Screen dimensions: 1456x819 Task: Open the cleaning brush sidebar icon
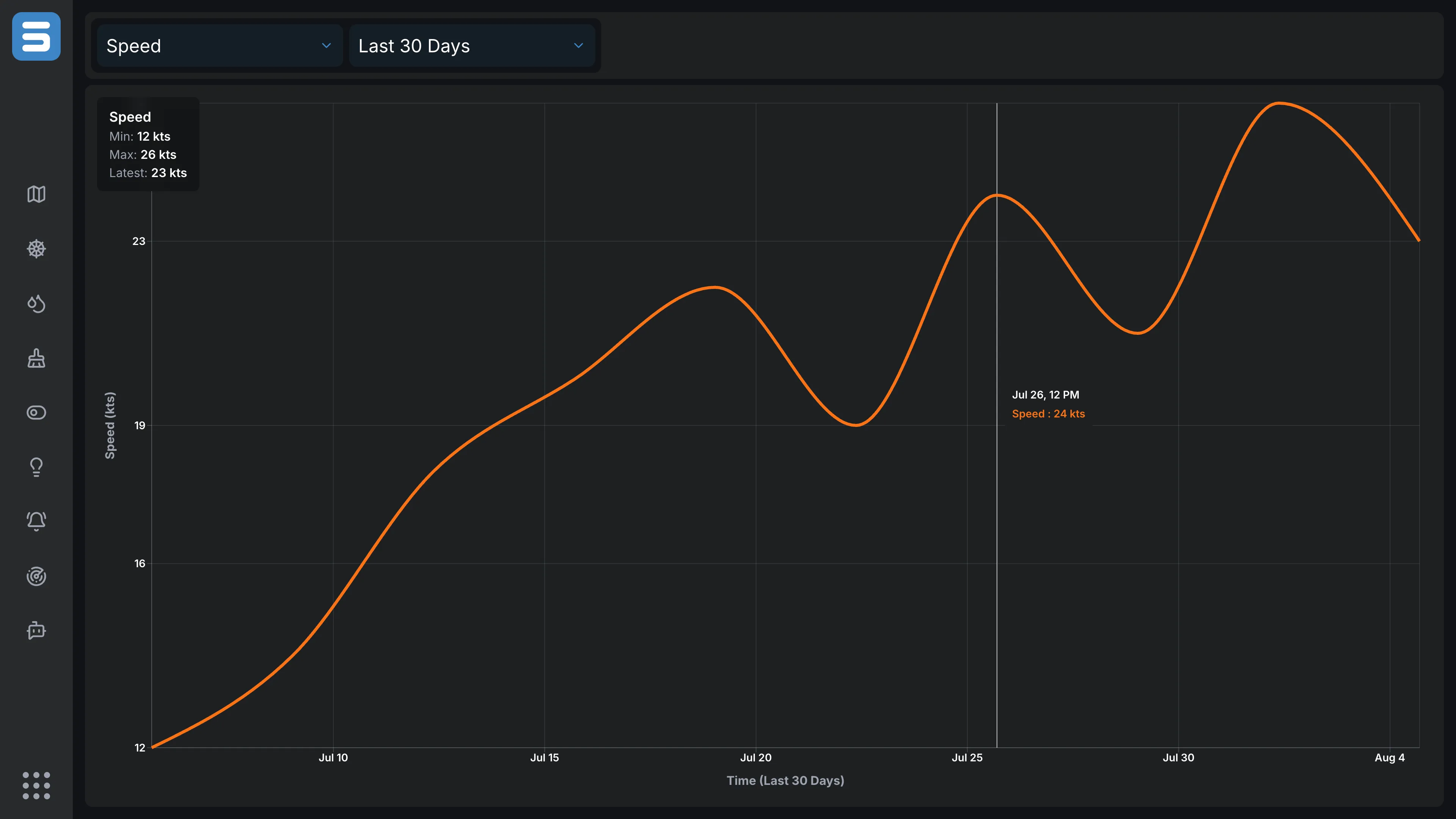[x=36, y=358]
